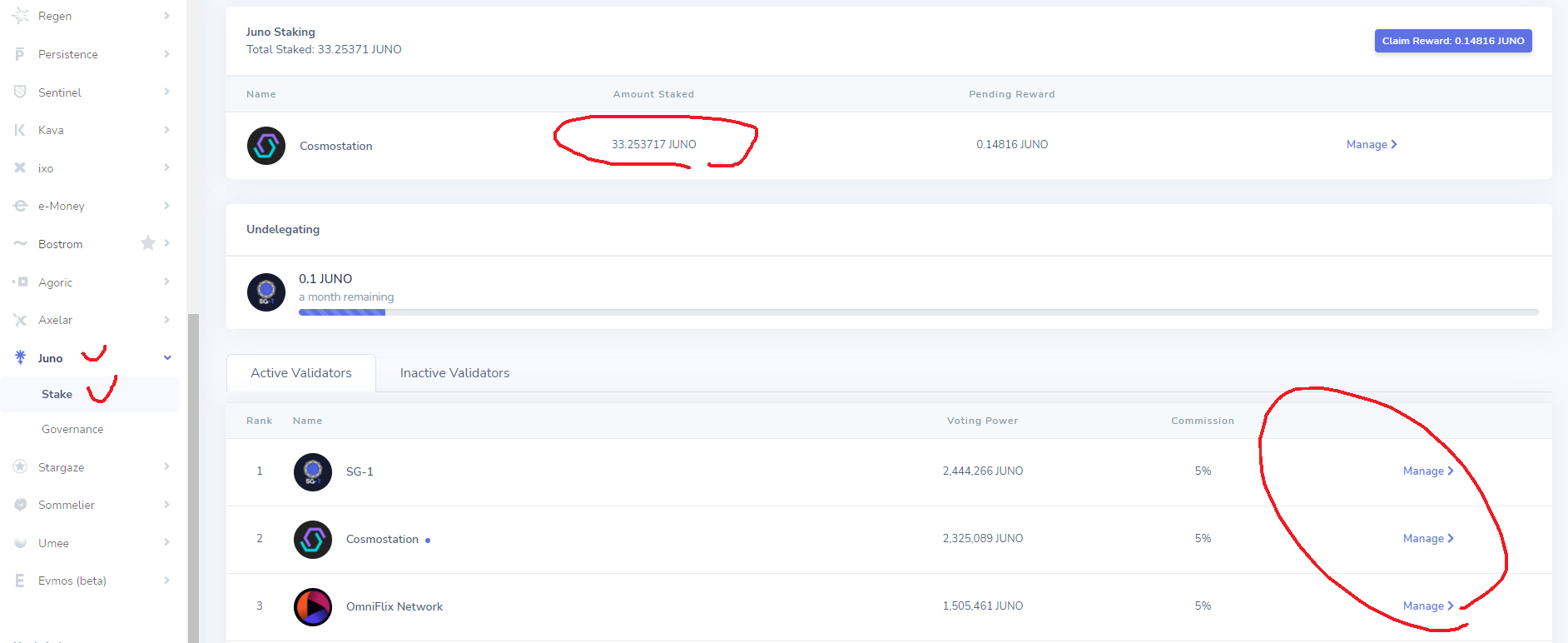Click the 33.253717 JUNO staked amount
Screen dimensions: 1568x643
pos(654,144)
